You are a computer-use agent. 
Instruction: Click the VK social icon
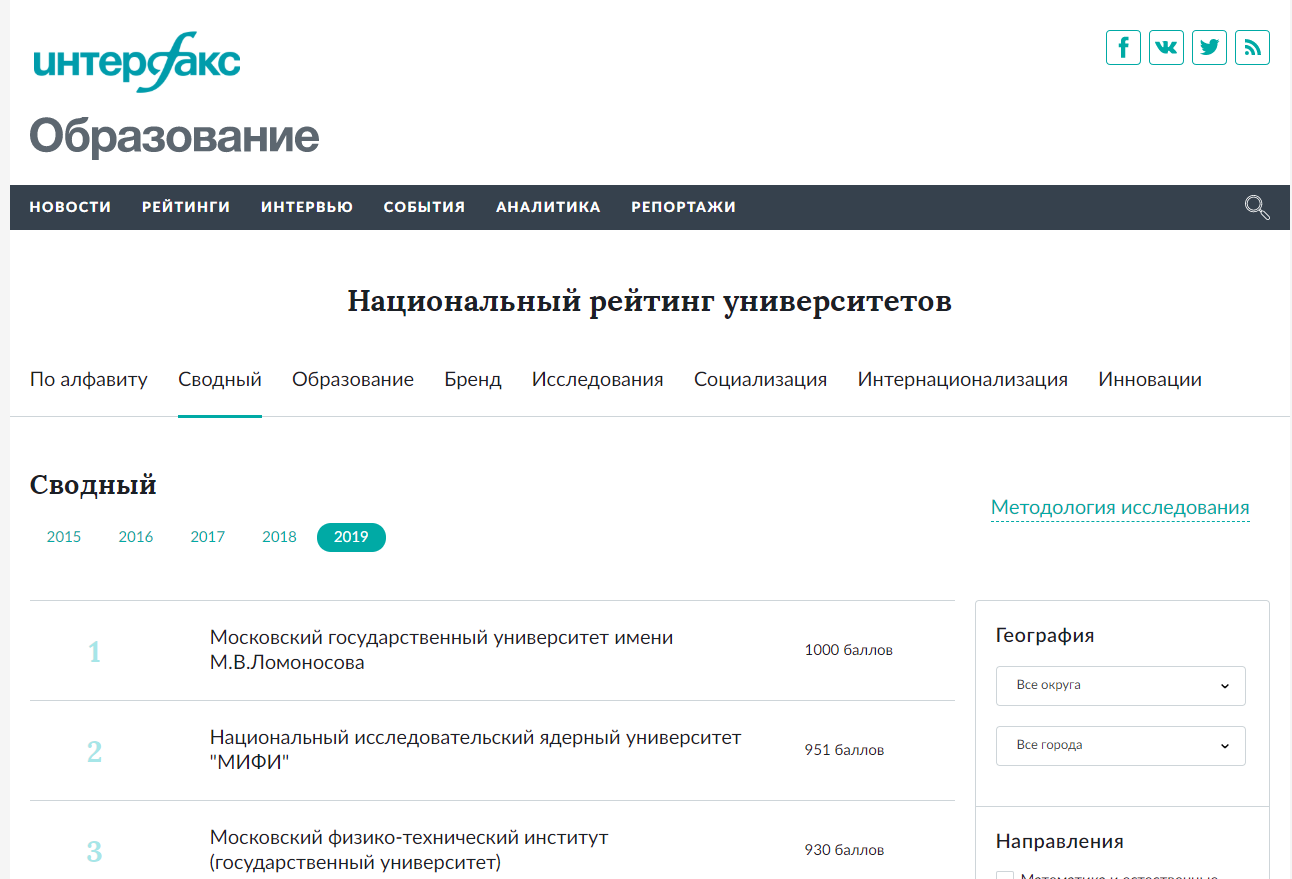[x=1165, y=47]
